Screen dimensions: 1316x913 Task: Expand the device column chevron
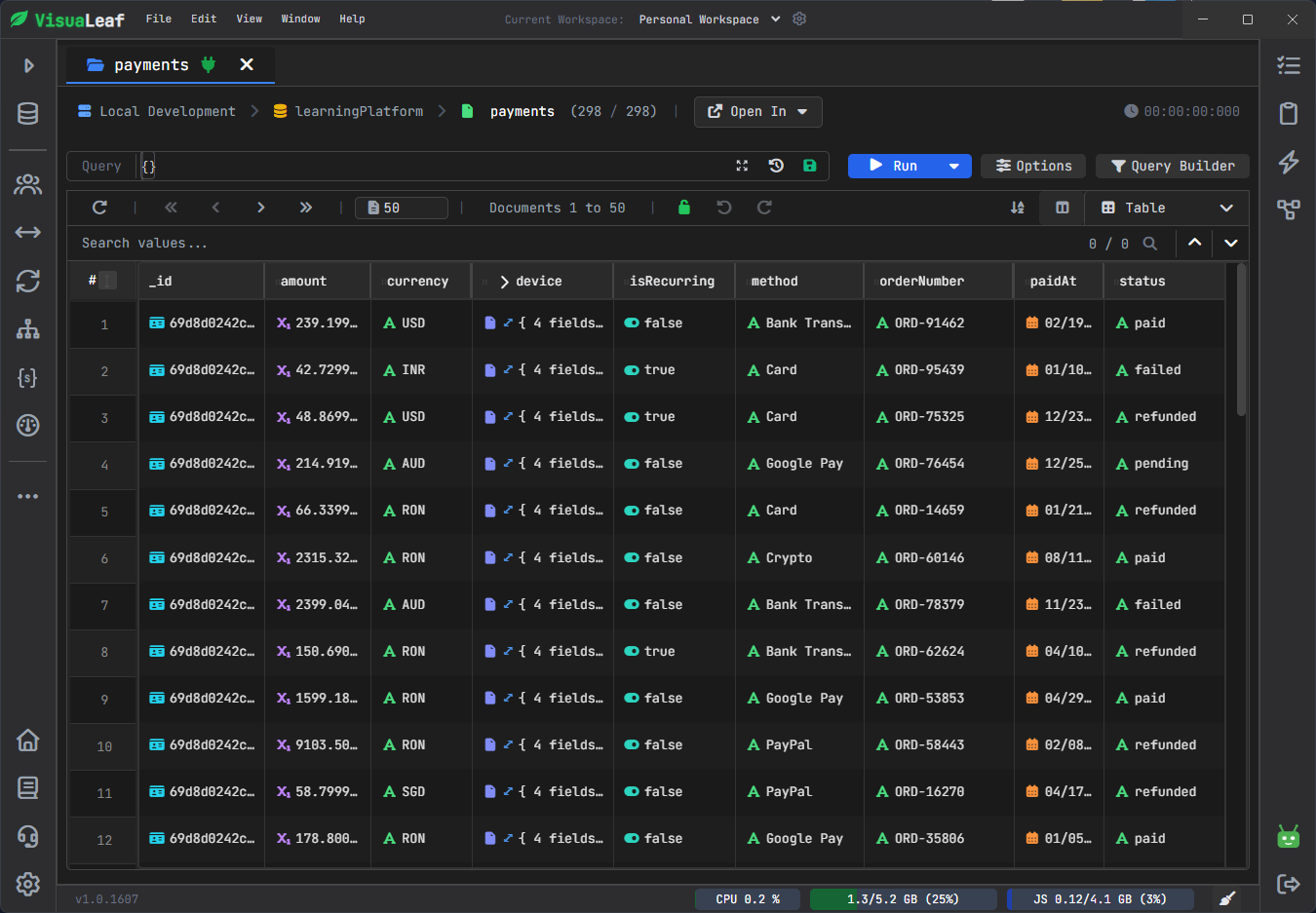point(505,282)
